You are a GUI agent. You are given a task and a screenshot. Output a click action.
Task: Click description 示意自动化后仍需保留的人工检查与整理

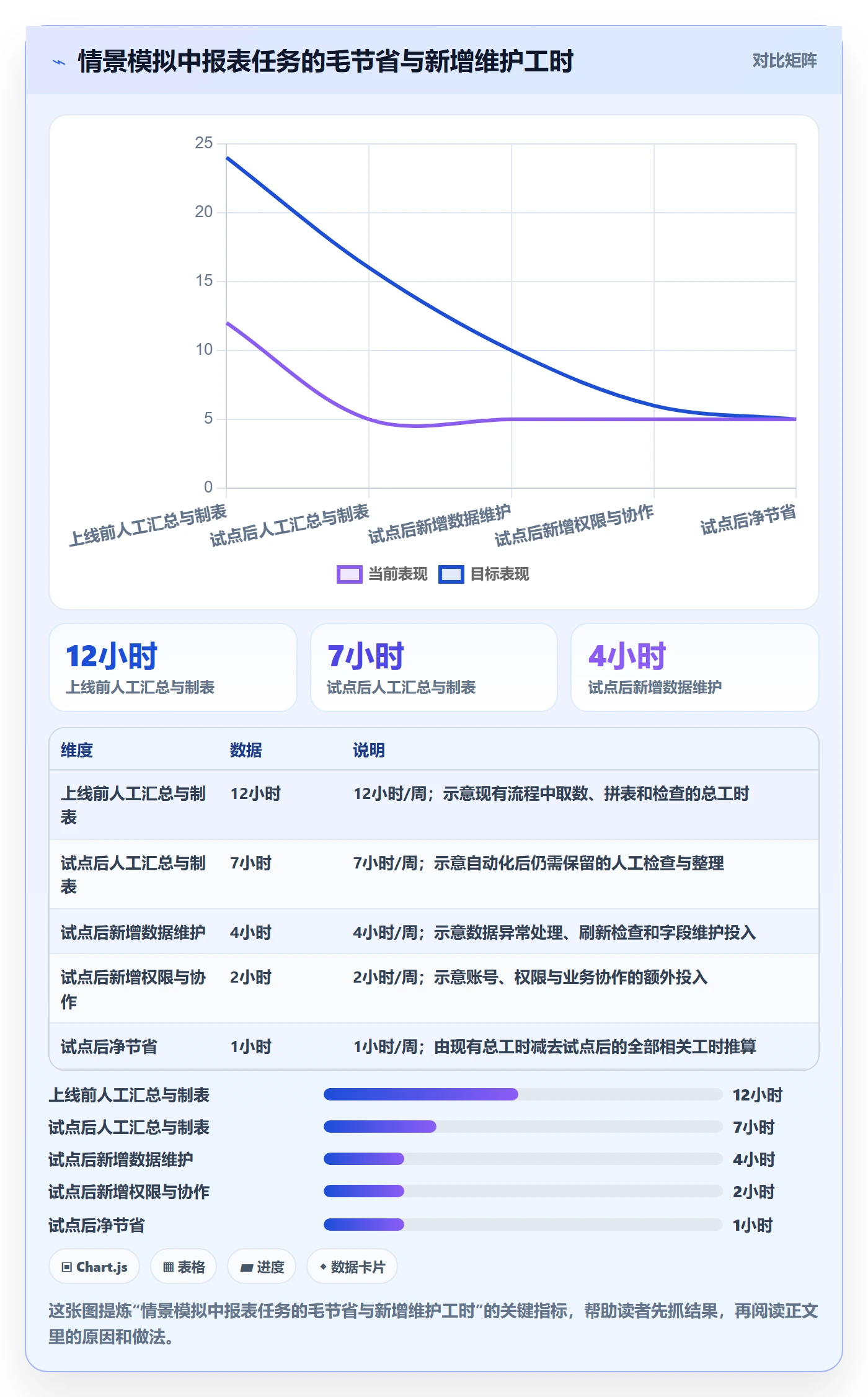click(x=579, y=863)
